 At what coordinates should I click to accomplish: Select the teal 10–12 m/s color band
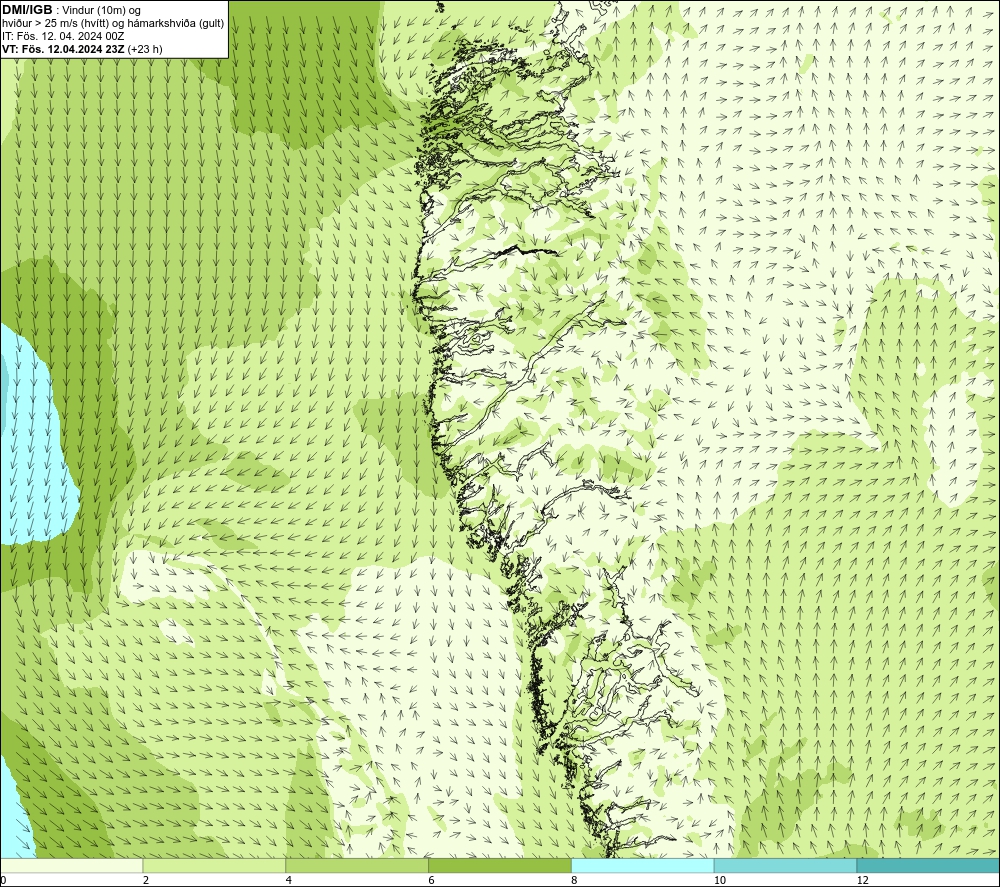click(x=786, y=865)
